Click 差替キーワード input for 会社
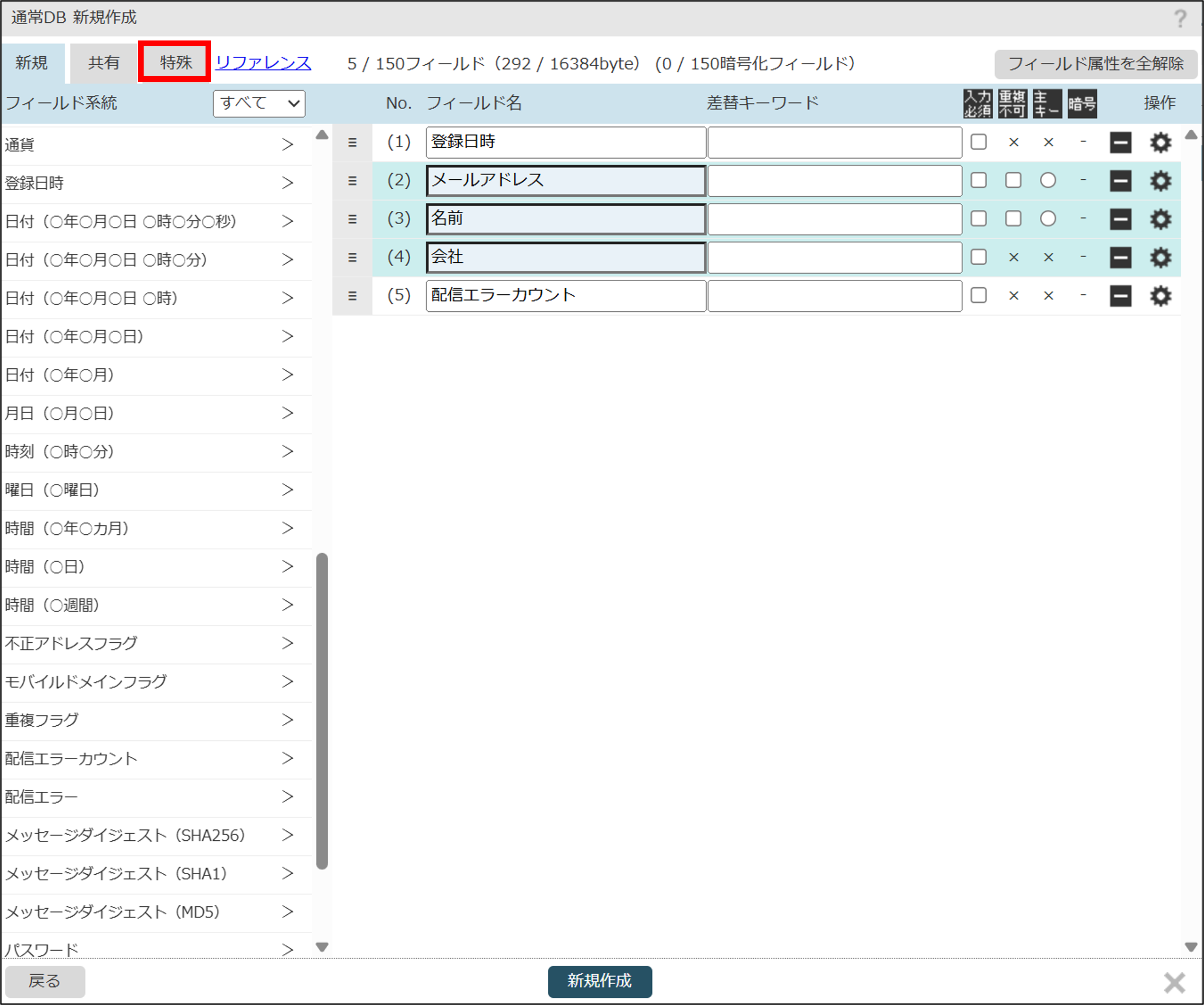 pos(834,257)
